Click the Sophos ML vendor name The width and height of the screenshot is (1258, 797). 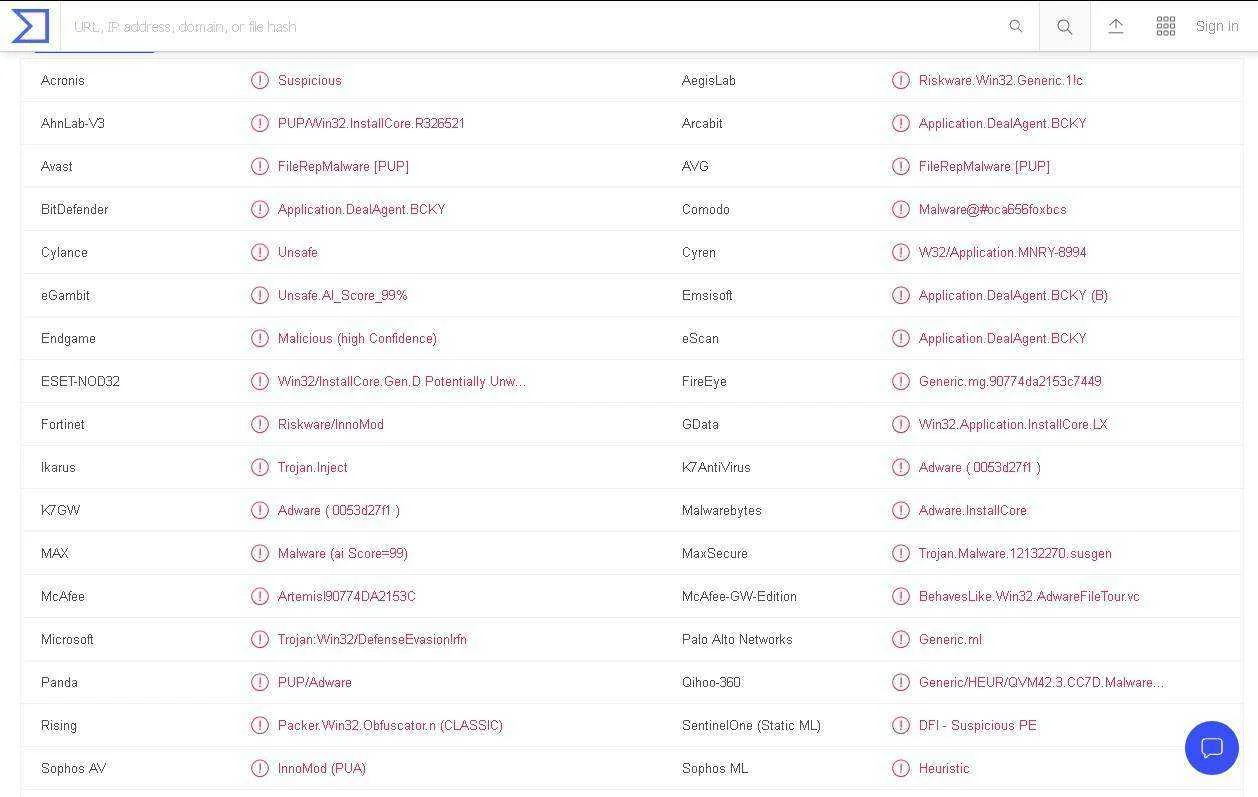(x=715, y=768)
